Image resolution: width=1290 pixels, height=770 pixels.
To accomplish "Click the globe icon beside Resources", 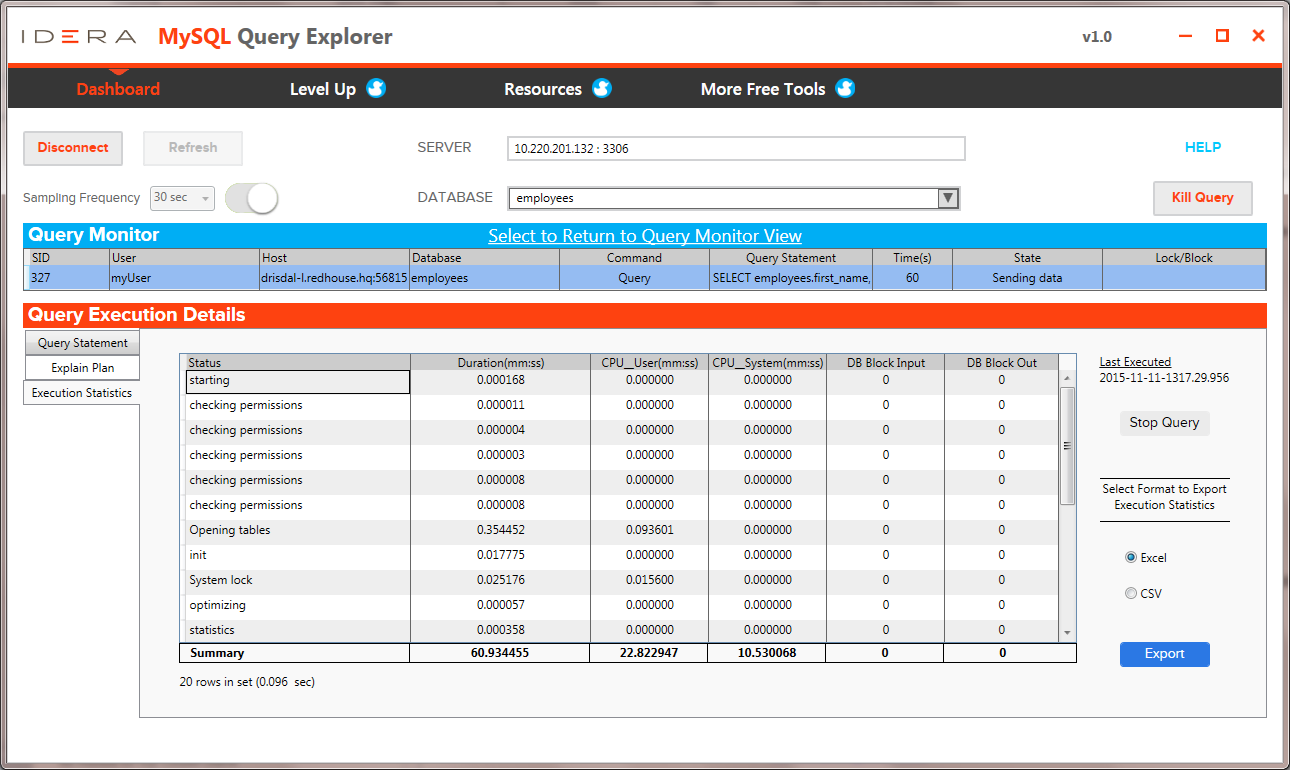I will pyautogui.click(x=602, y=88).
